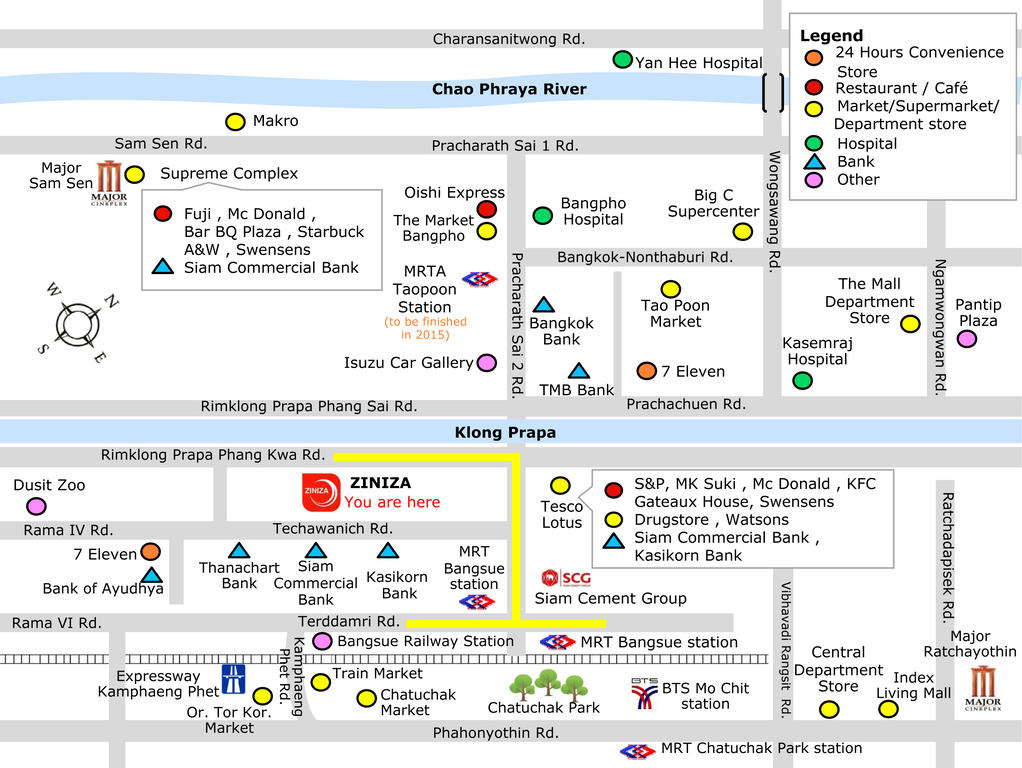Click the Expressway Kamphaeng Phet highway icon
The image size is (1022, 768).
(233, 679)
